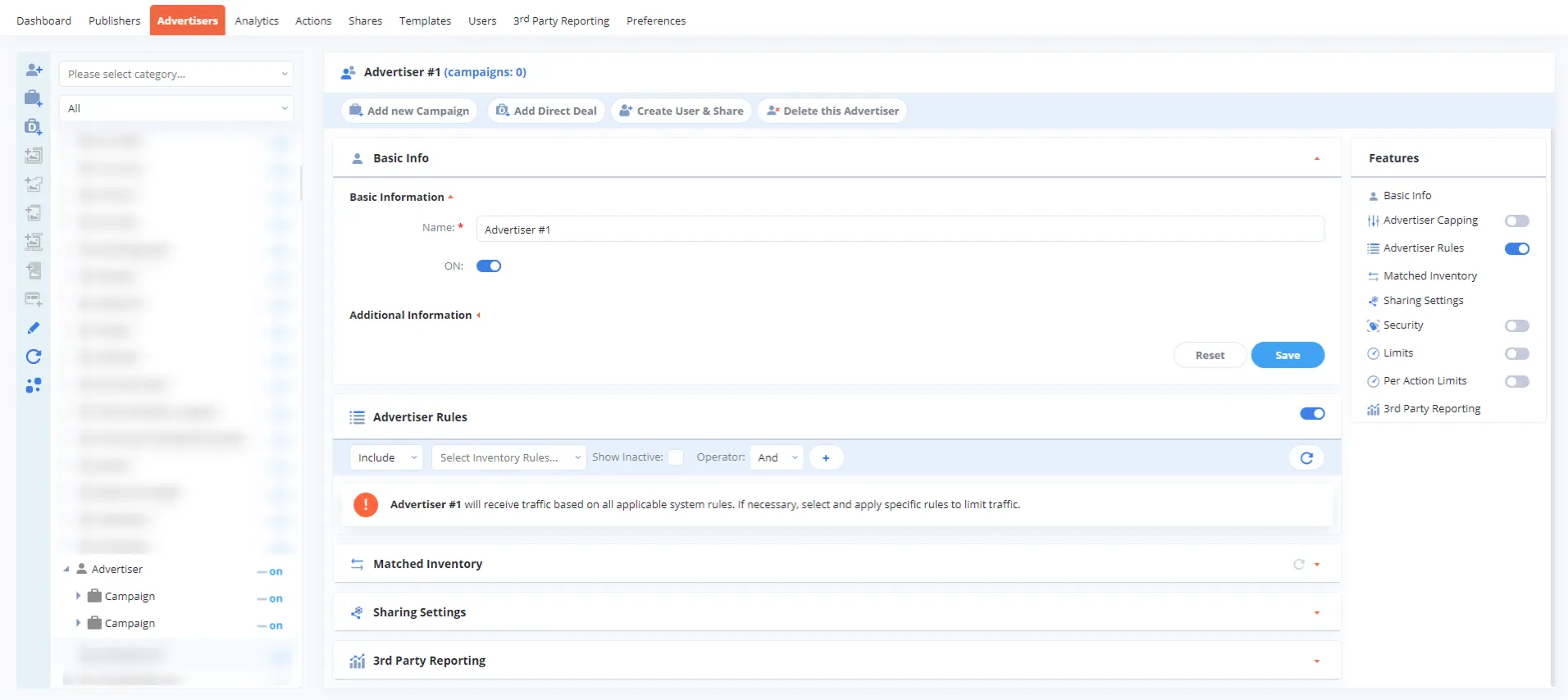Open the Select Inventory Rules dropdown

(509, 458)
